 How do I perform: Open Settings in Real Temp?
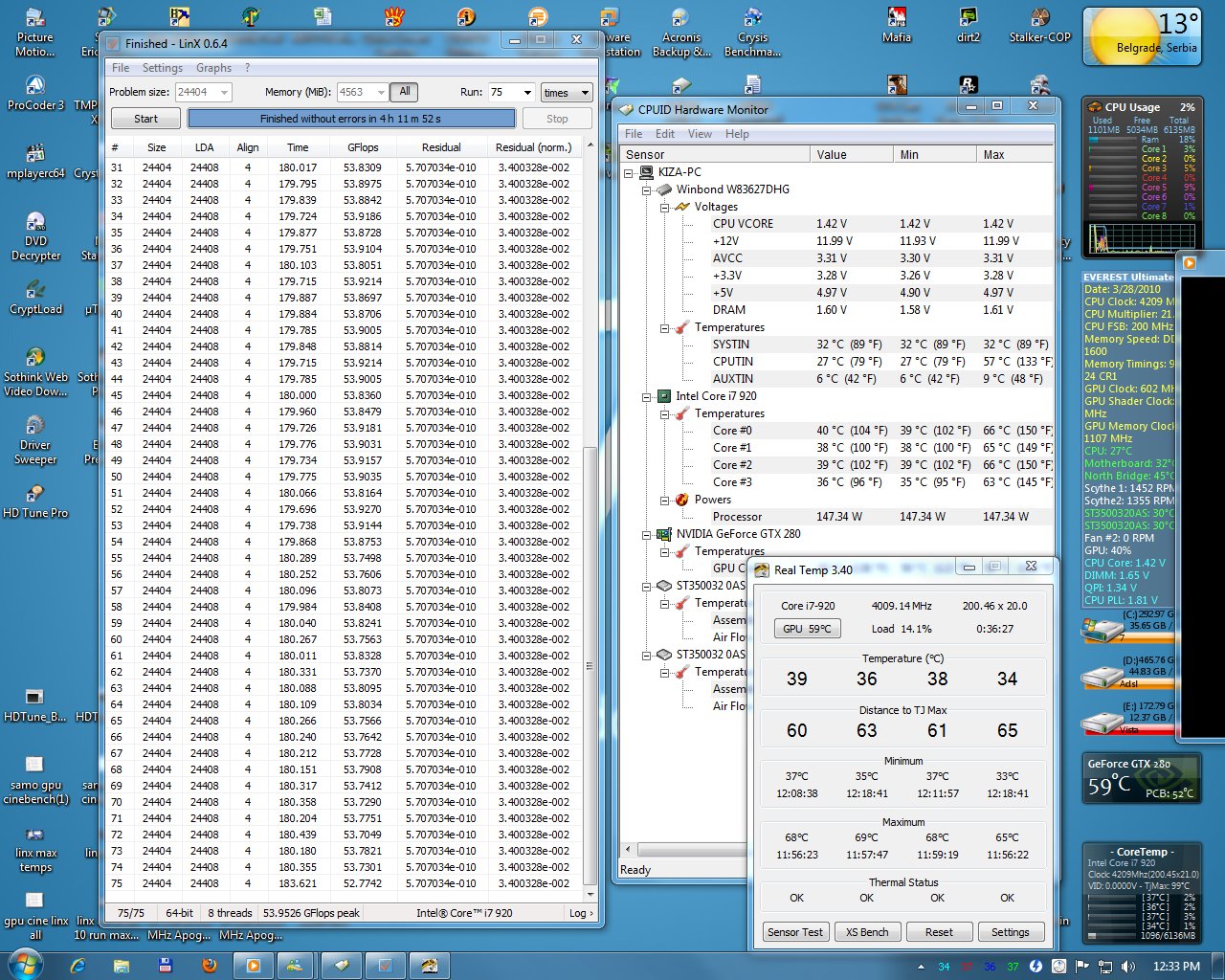(1010, 932)
